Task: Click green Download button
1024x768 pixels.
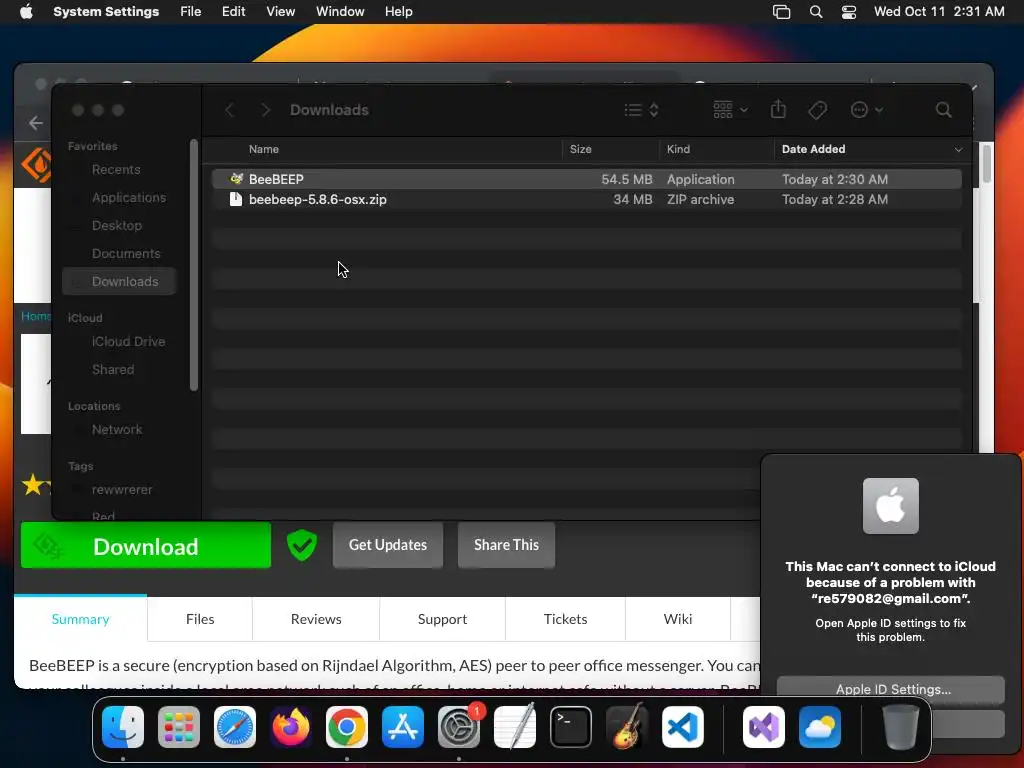Action: tap(146, 545)
